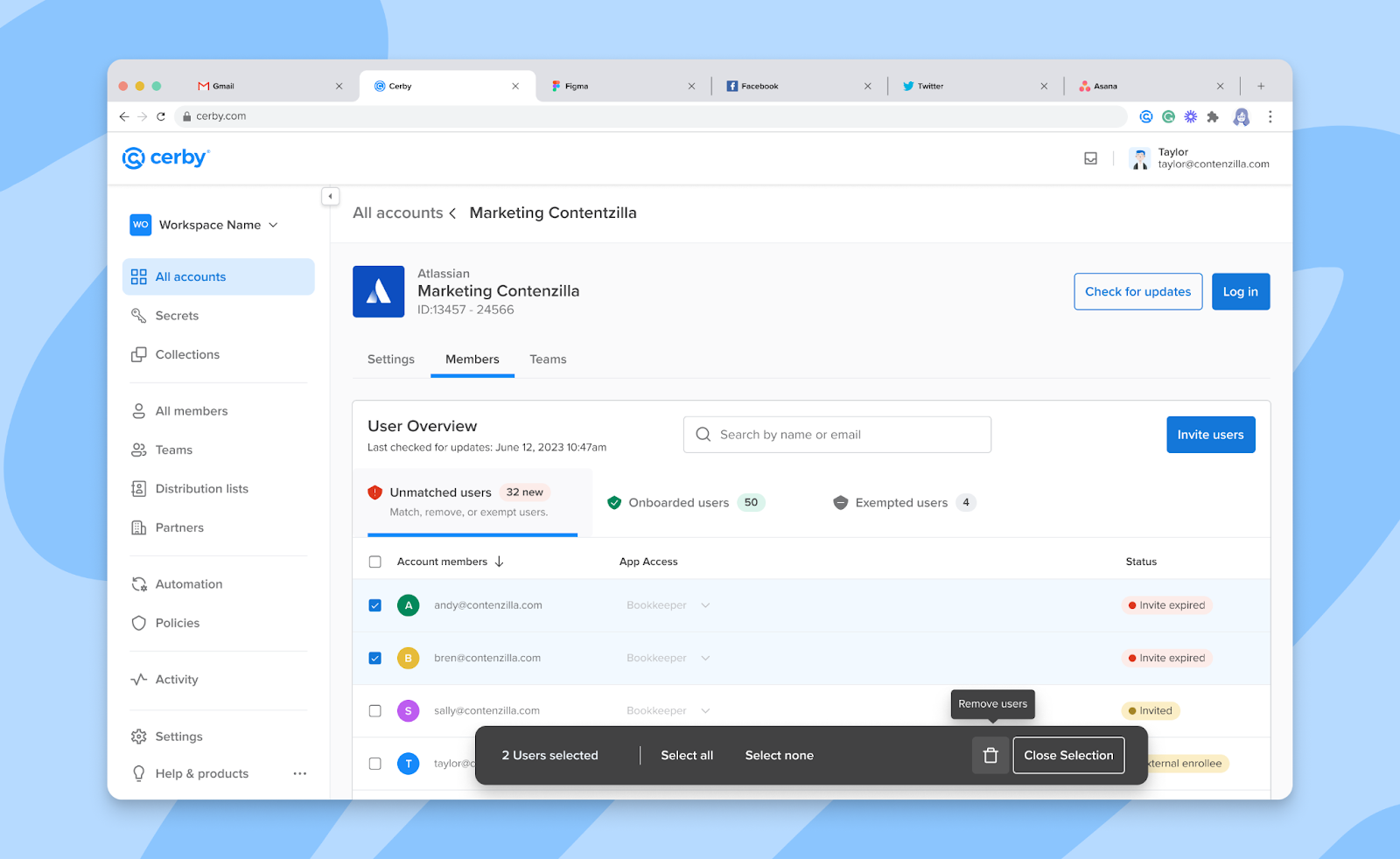Open the Secrets key icon
Image resolution: width=1400 pixels, height=859 pixels.
point(138,316)
